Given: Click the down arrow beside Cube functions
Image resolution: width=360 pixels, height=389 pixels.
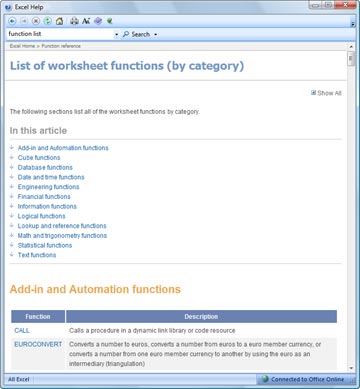Looking at the screenshot, I should (x=12, y=157).
